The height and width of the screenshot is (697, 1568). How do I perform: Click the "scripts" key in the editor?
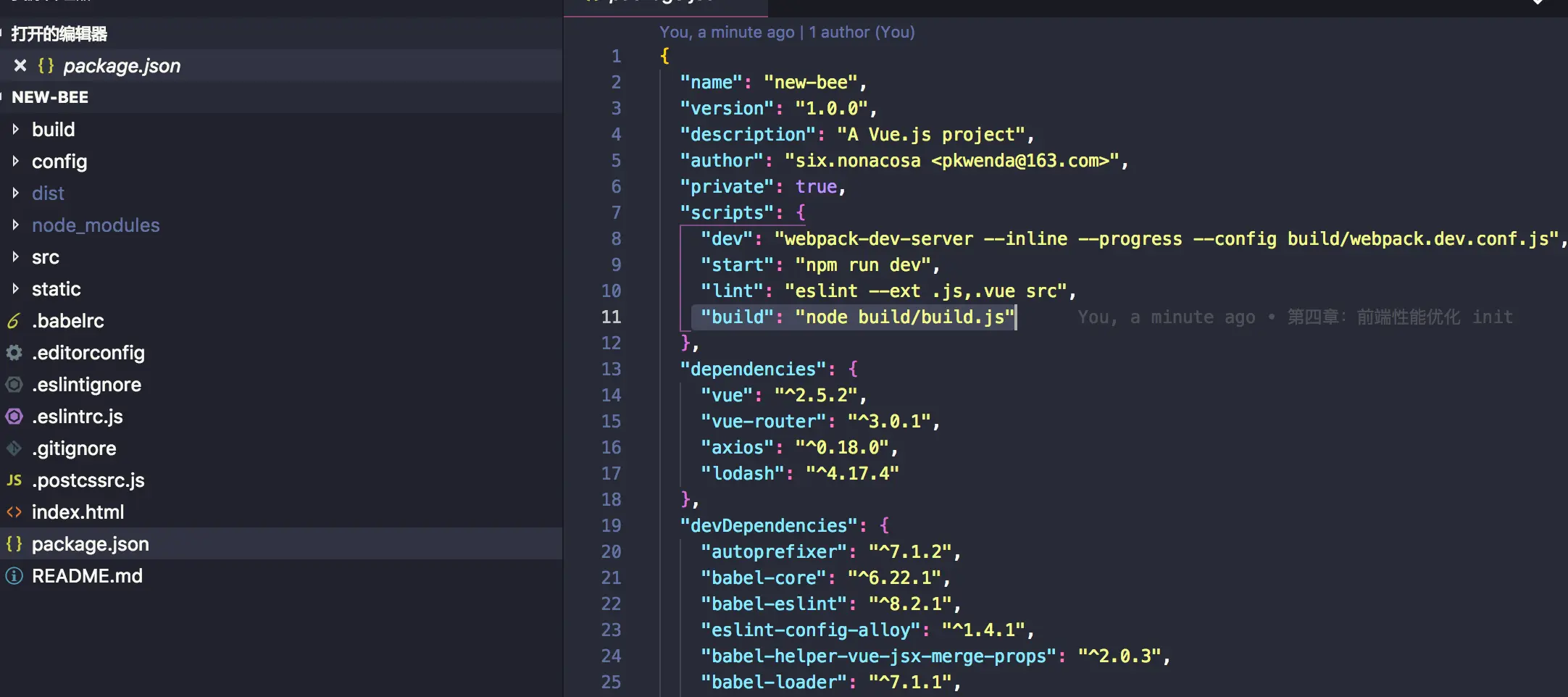[x=727, y=212]
